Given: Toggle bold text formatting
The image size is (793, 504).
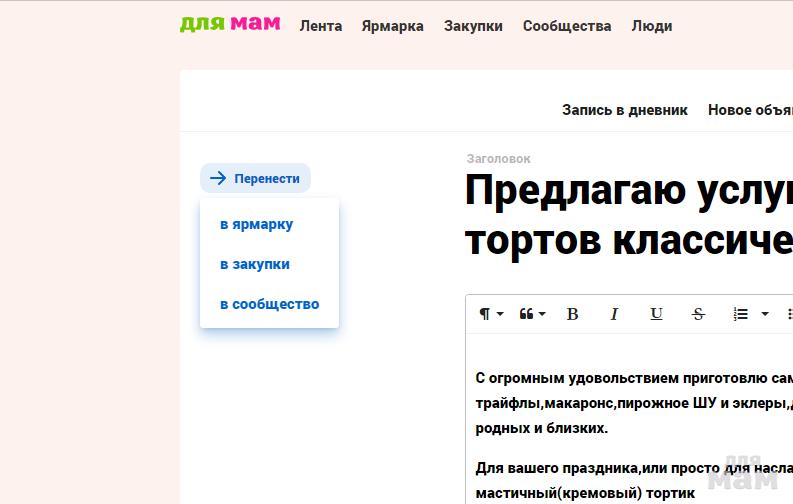Looking at the screenshot, I should [573, 314].
